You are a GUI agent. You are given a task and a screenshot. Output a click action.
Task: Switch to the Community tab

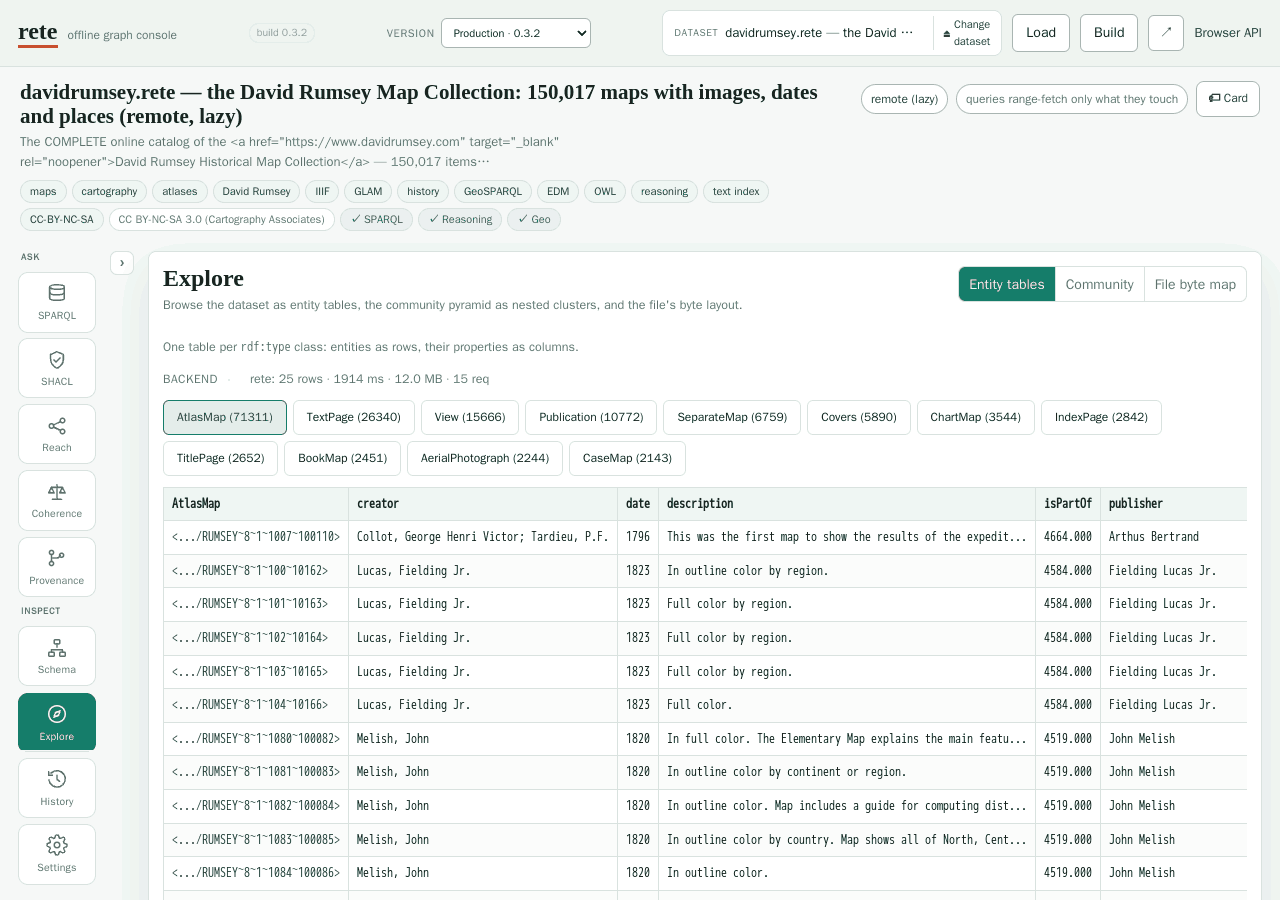point(1099,284)
